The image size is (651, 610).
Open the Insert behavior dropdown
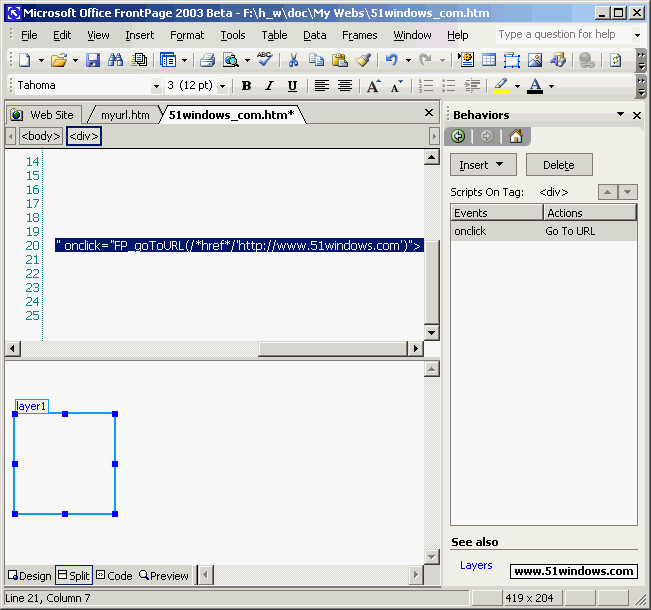click(483, 165)
